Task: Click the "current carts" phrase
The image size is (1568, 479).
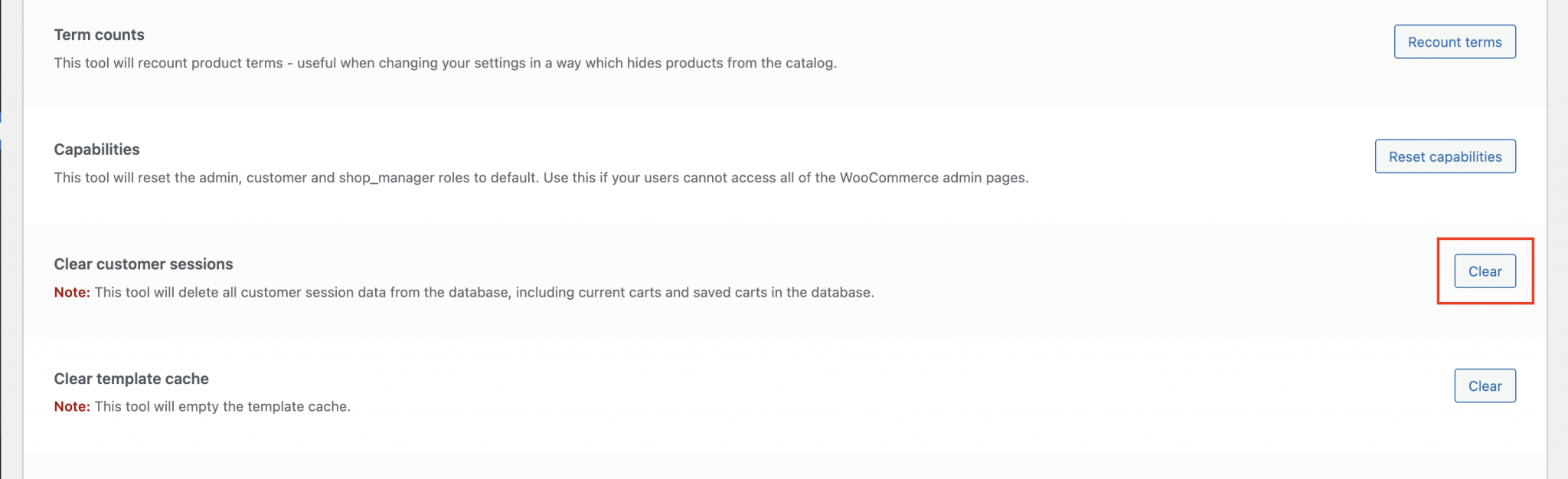Action: click(x=619, y=292)
